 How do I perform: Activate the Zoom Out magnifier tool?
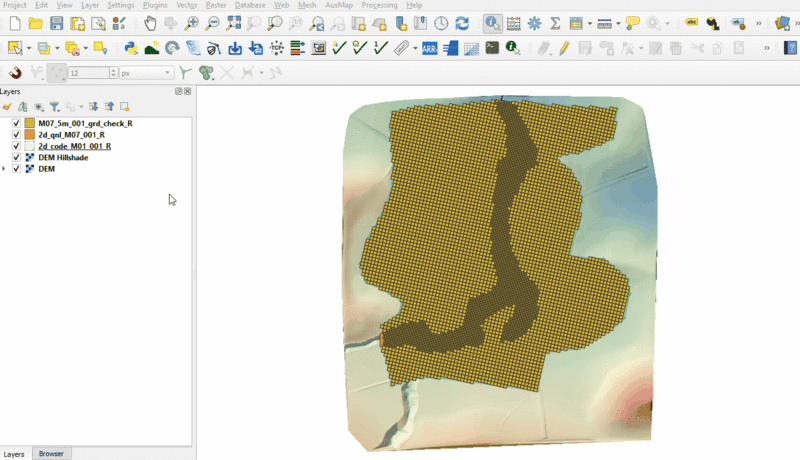coord(212,23)
